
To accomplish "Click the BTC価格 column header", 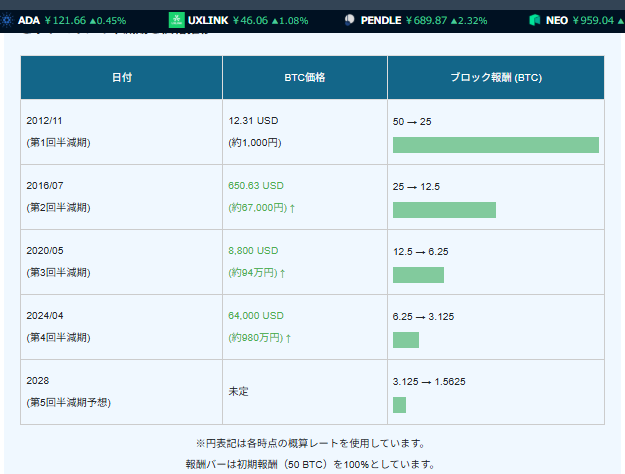I will point(304,77).
